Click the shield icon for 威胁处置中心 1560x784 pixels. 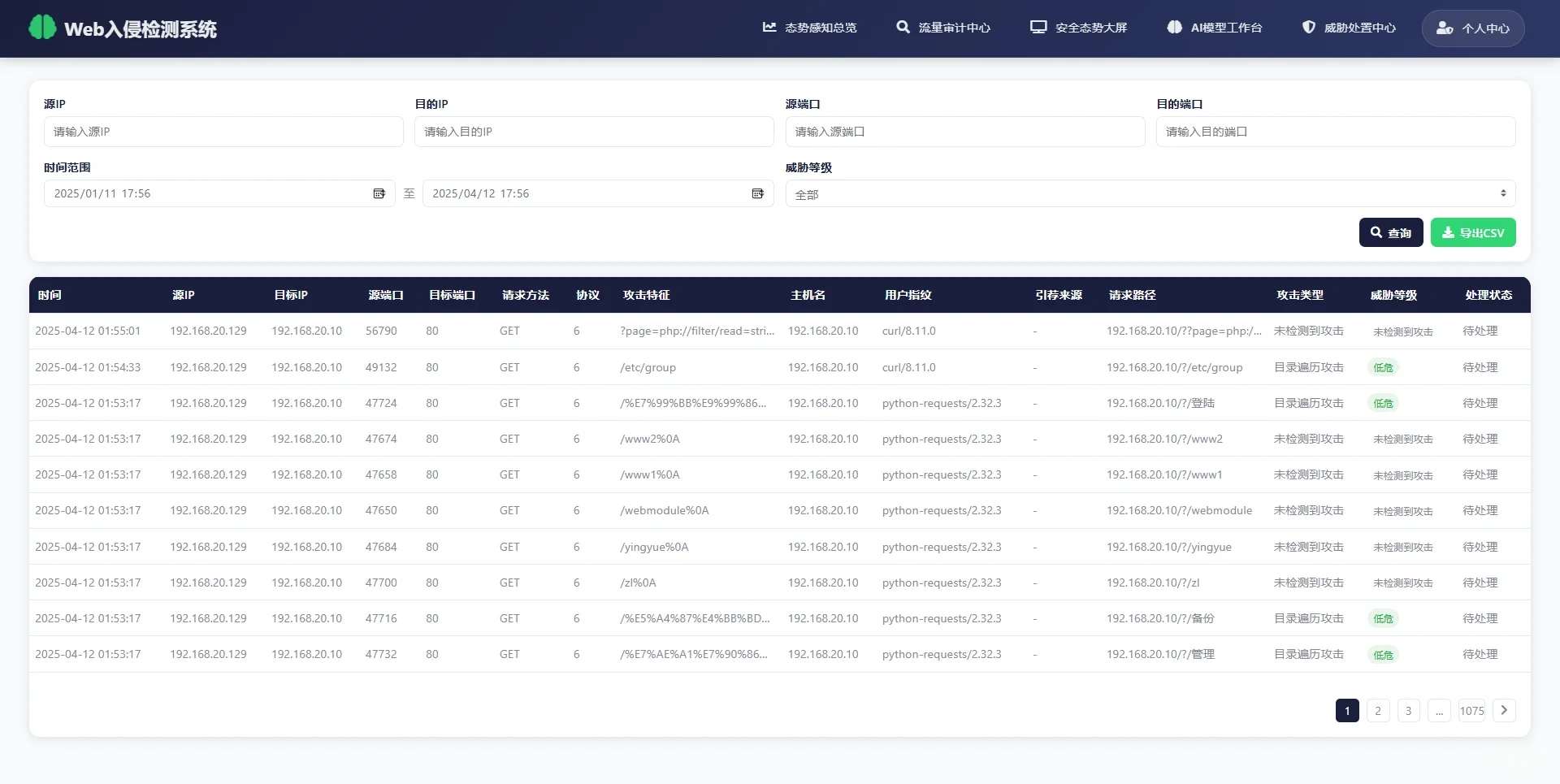point(1307,27)
